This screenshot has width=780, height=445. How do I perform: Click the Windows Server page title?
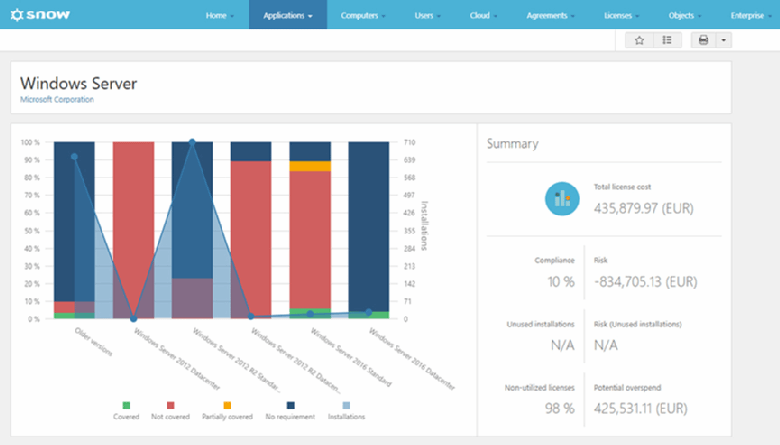pos(79,83)
